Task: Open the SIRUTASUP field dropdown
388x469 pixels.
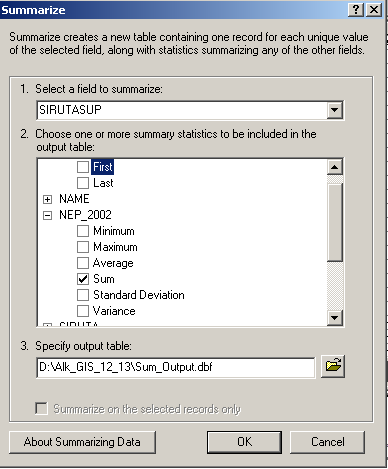Action: coord(334,110)
